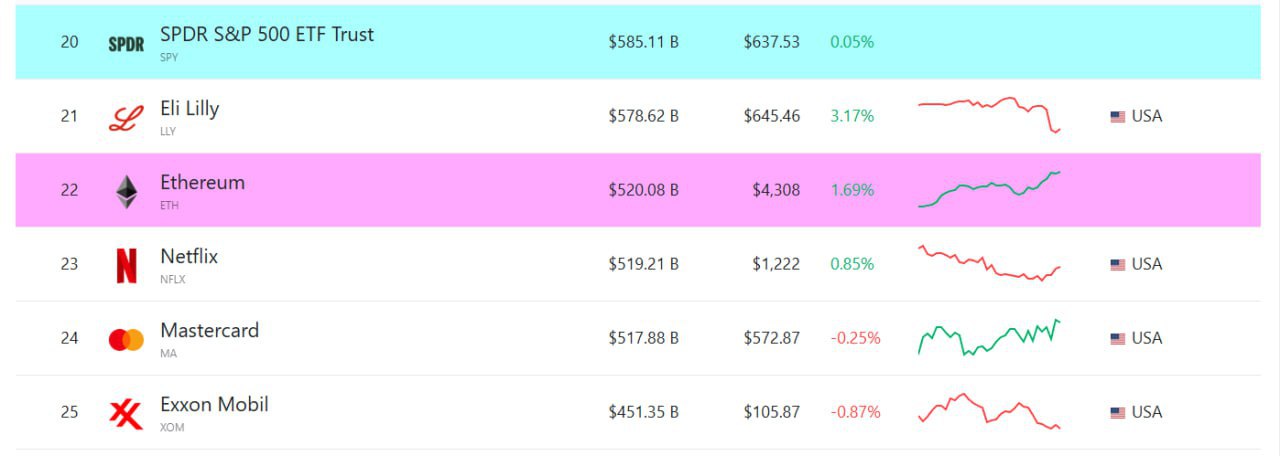1280x456 pixels.
Task: Open the Mastercard company name link
Action: coord(209,330)
